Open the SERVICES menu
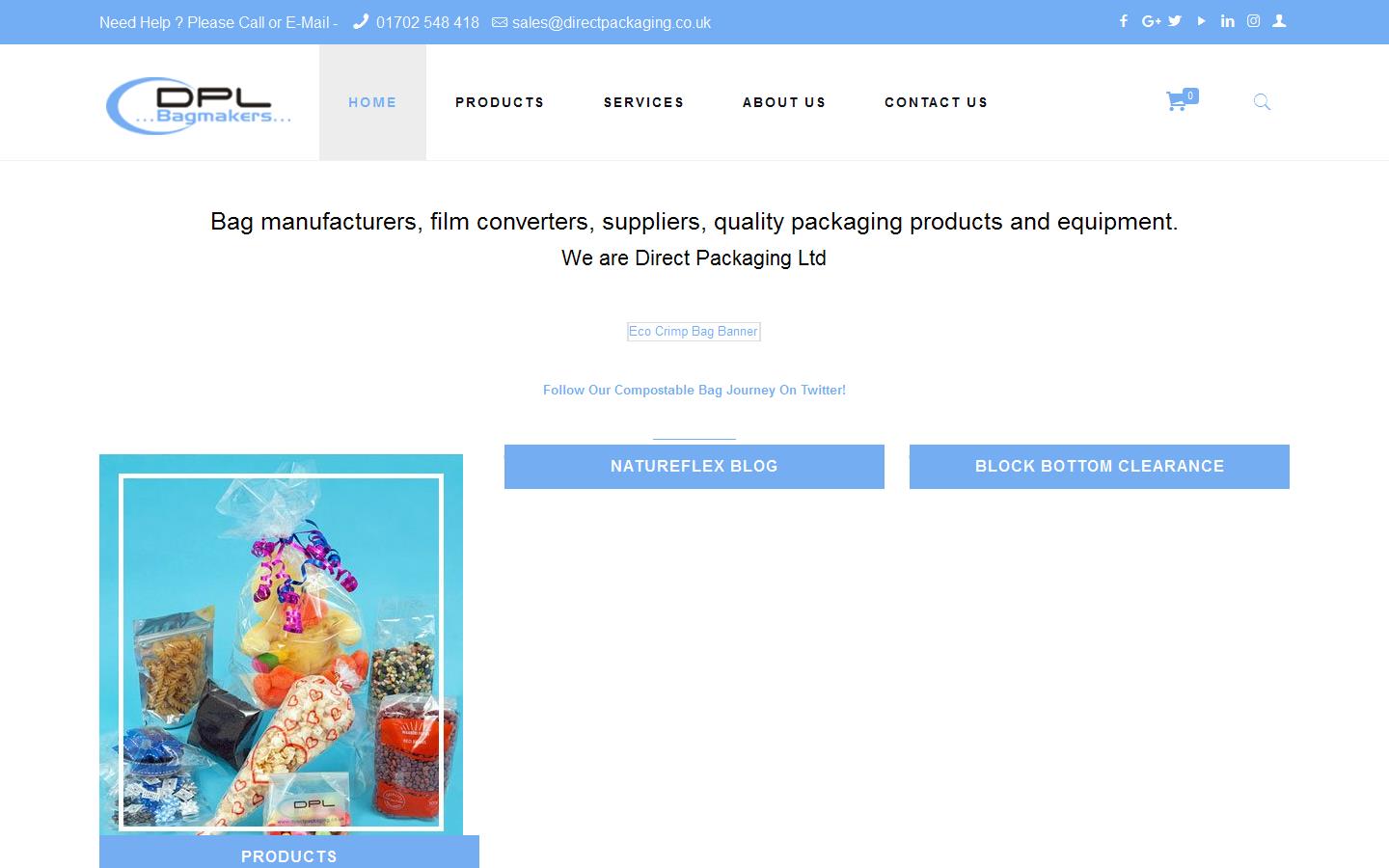The image size is (1389, 868). [x=643, y=102]
